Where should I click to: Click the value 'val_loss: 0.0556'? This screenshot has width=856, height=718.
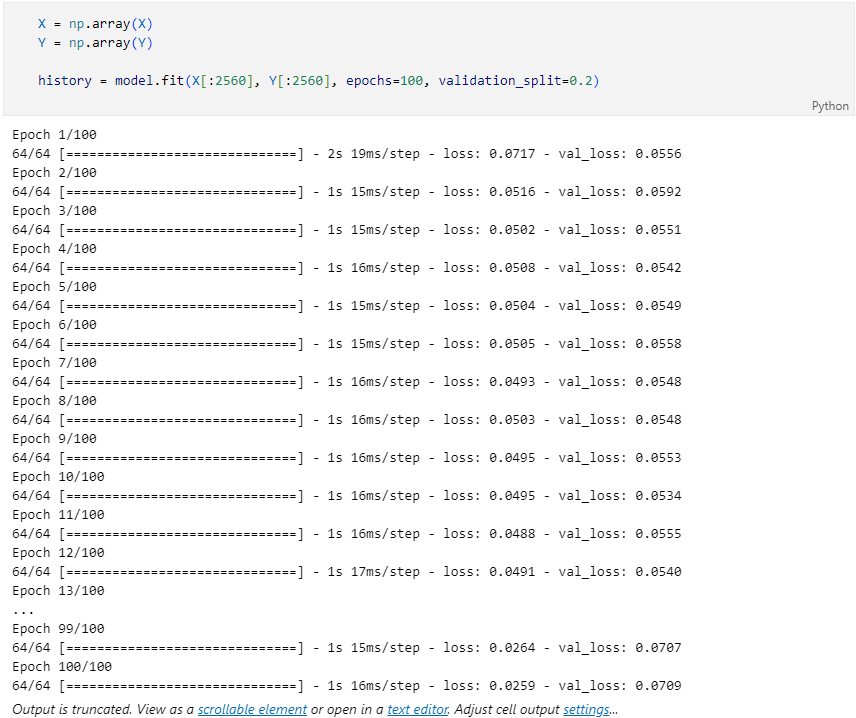[x=620, y=153]
